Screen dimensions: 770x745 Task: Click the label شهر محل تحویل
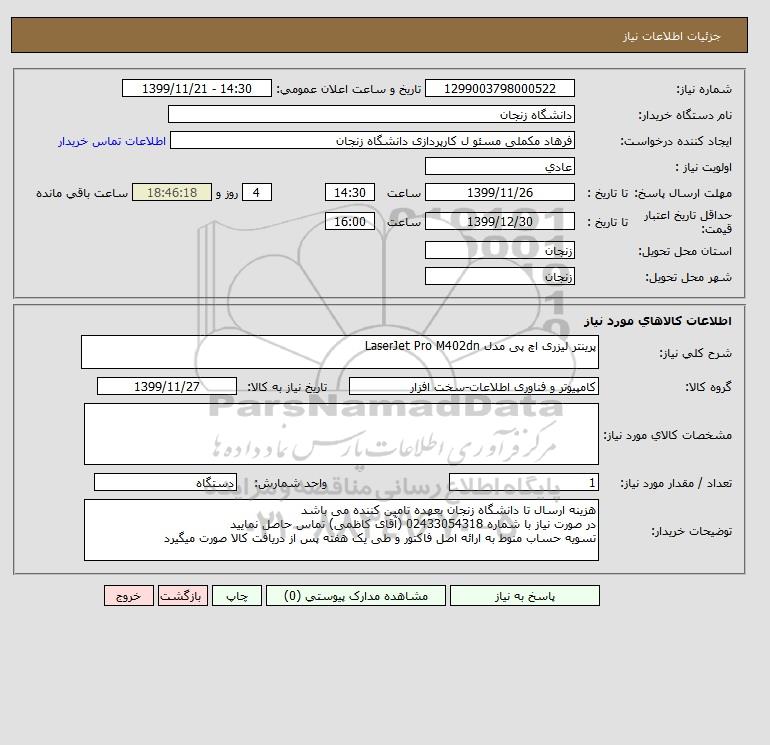688,277
